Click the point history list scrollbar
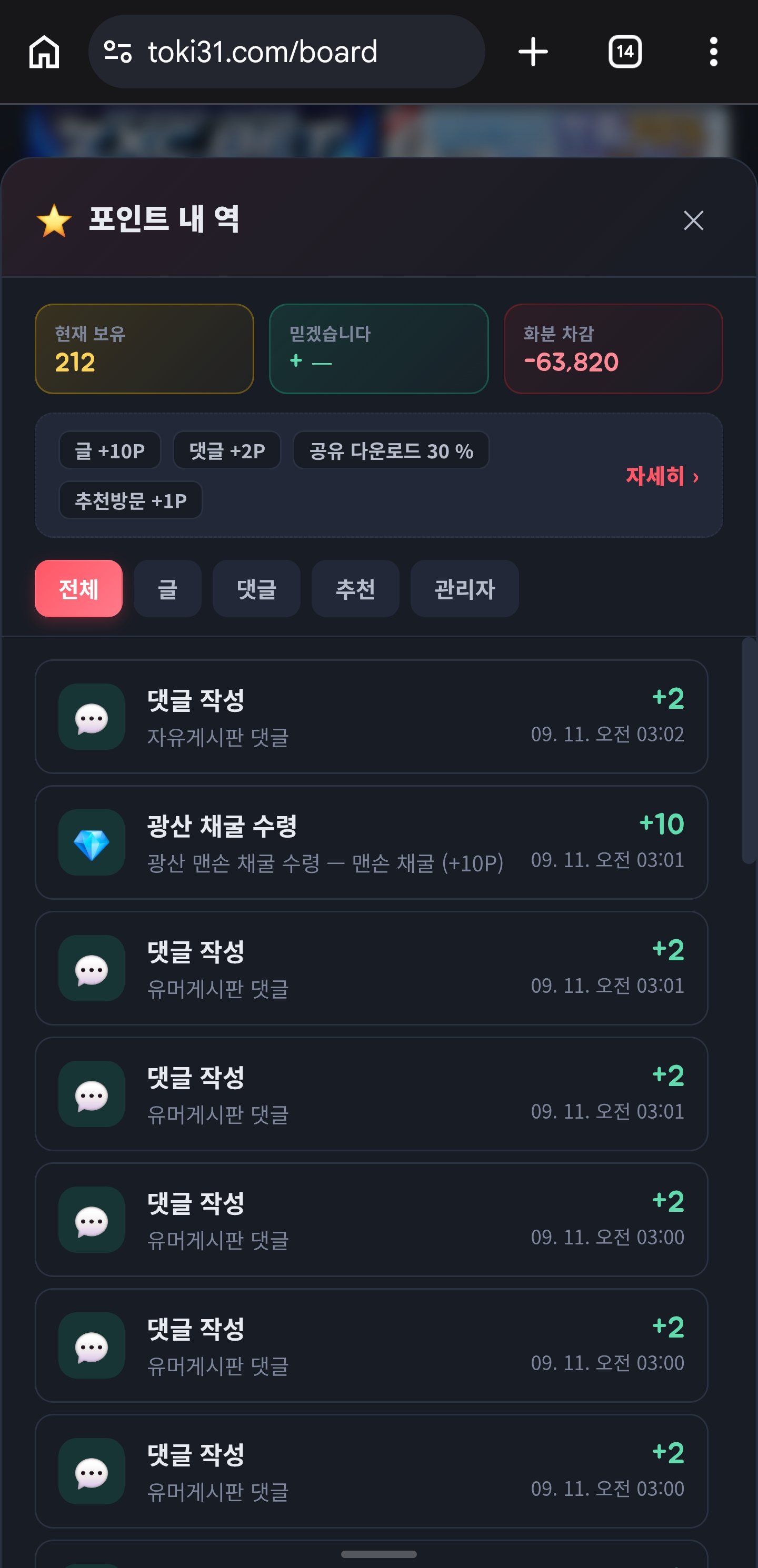The width and height of the screenshot is (758, 1568). 748,750
